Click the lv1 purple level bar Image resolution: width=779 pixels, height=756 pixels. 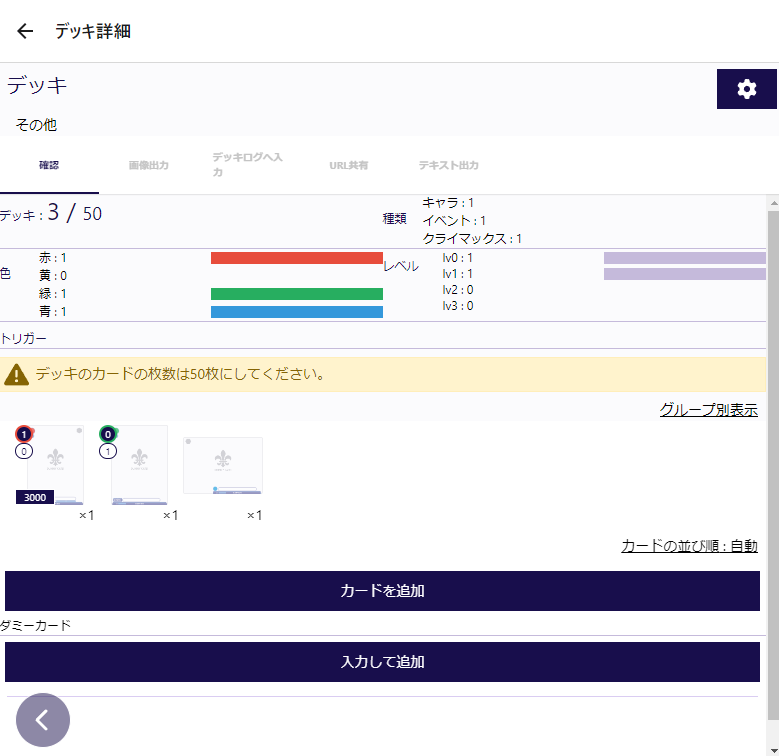[x=685, y=274]
